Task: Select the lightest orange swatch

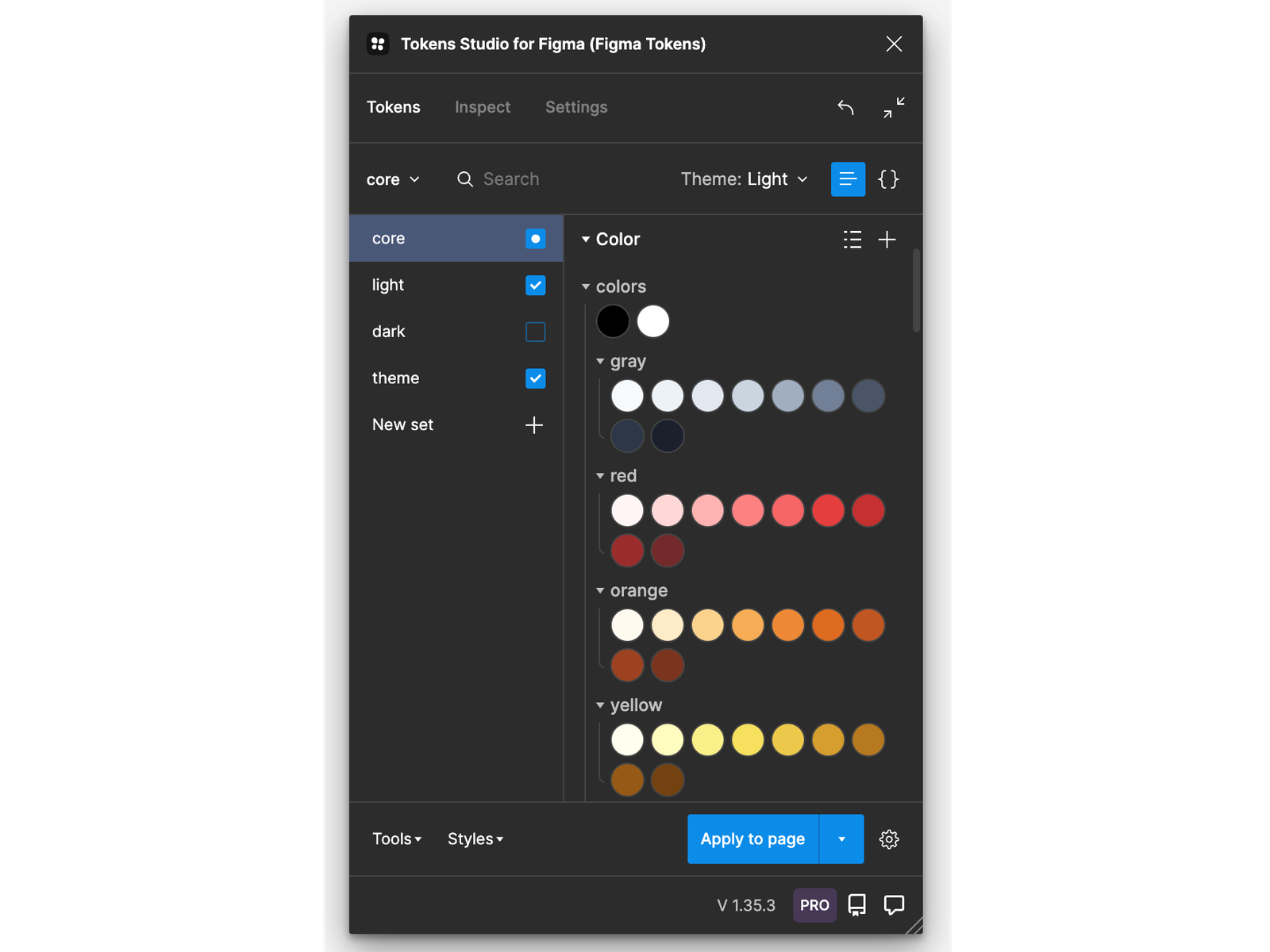Action: (627, 625)
